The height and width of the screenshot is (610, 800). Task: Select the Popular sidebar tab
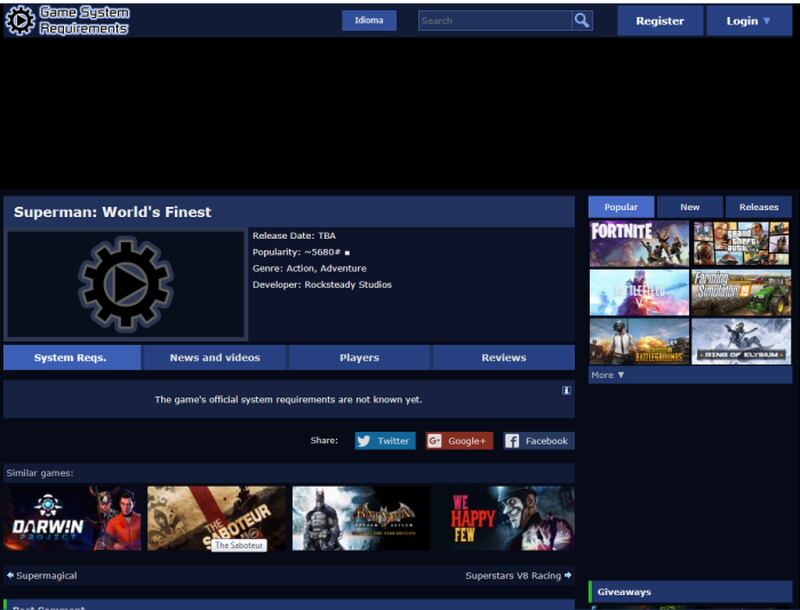(x=621, y=207)
